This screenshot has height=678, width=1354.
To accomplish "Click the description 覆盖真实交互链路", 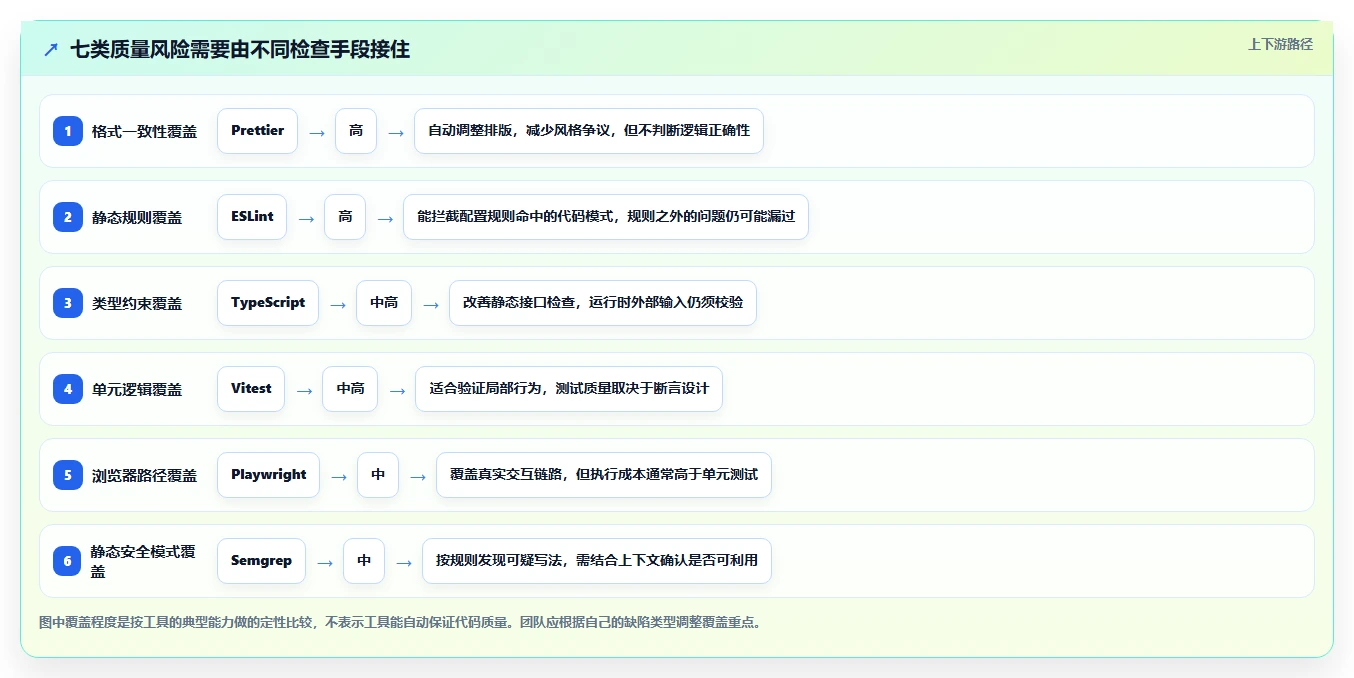I will click(604, 475).
